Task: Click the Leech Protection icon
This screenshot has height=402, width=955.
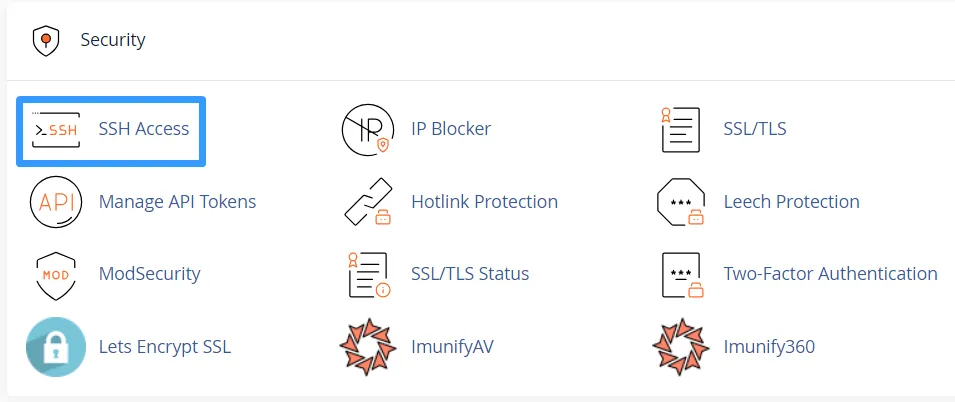Action: tap(681, 202)
